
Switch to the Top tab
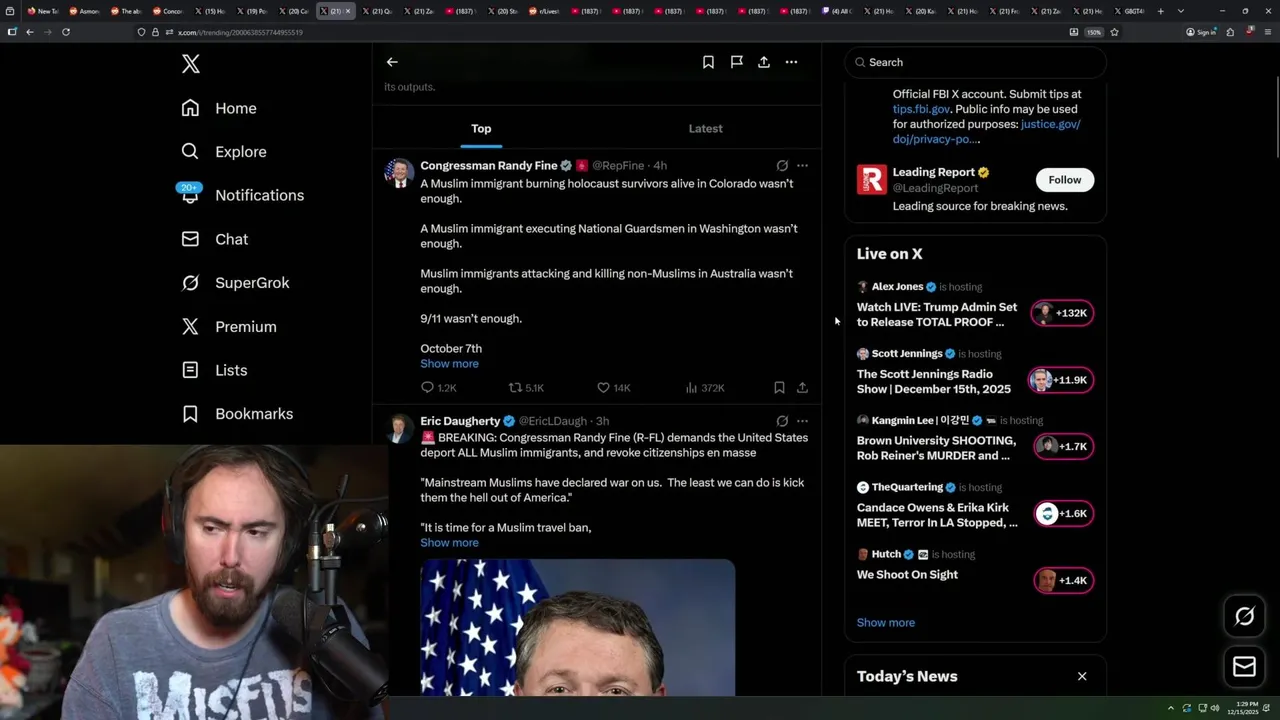click(481, 128)
